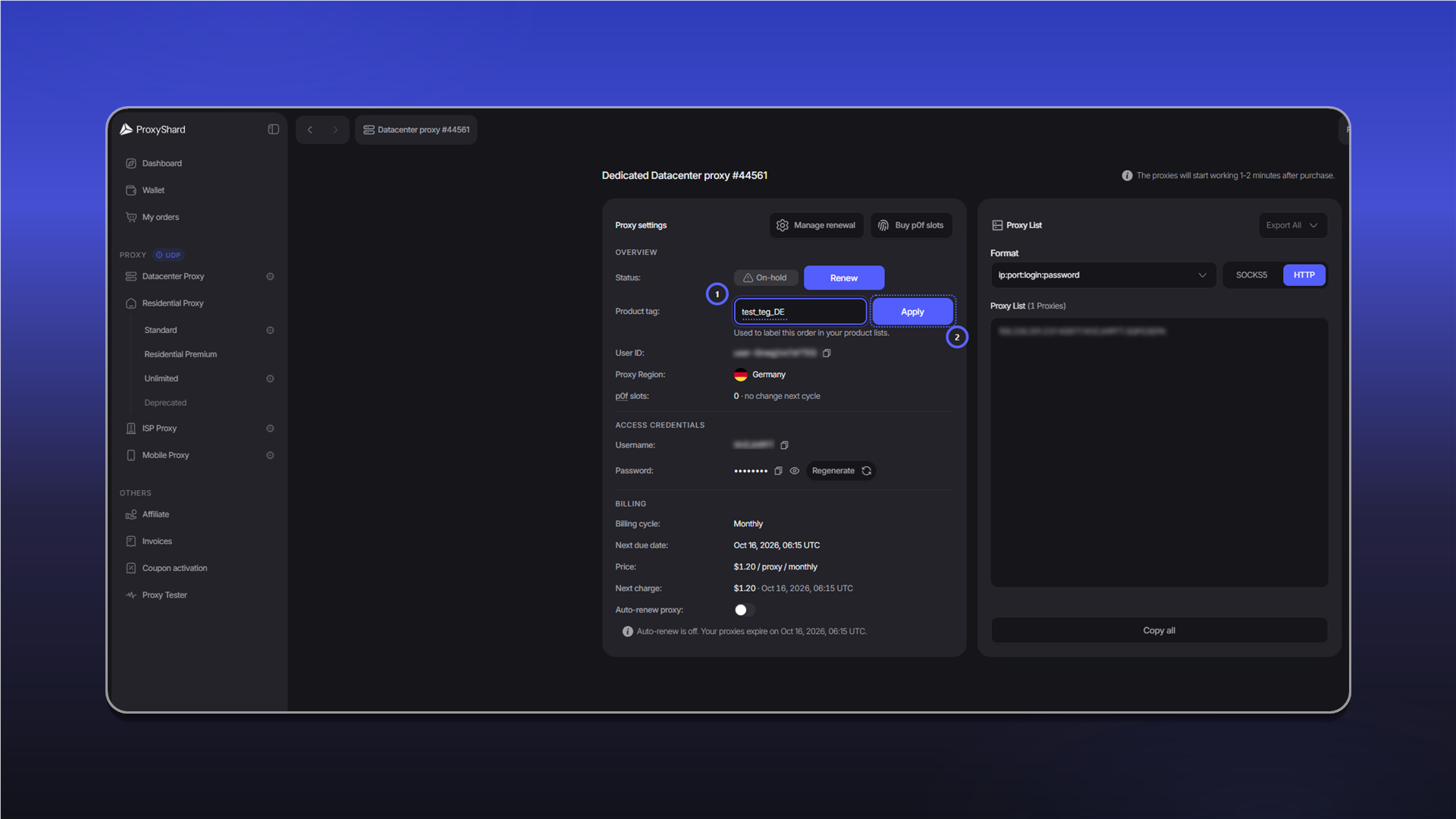Viewport: 1456px width, 819px height.
Task: Select SOCKS5 protocol
Action: [1251, 275]
